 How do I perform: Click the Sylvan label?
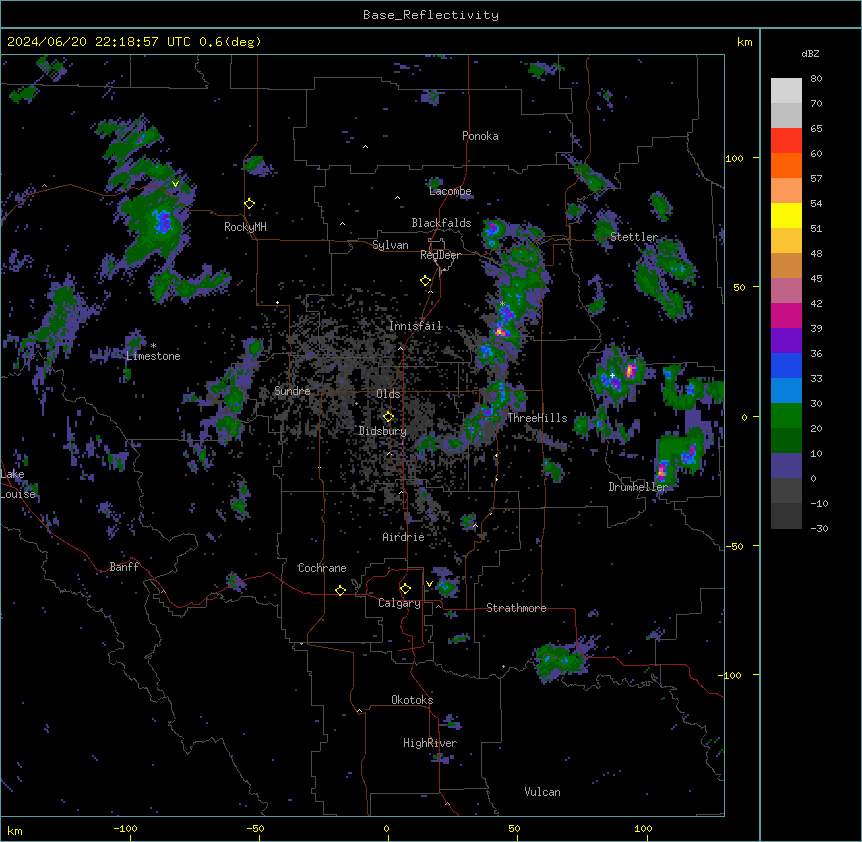pyautogui.click(x=390, y=245)
